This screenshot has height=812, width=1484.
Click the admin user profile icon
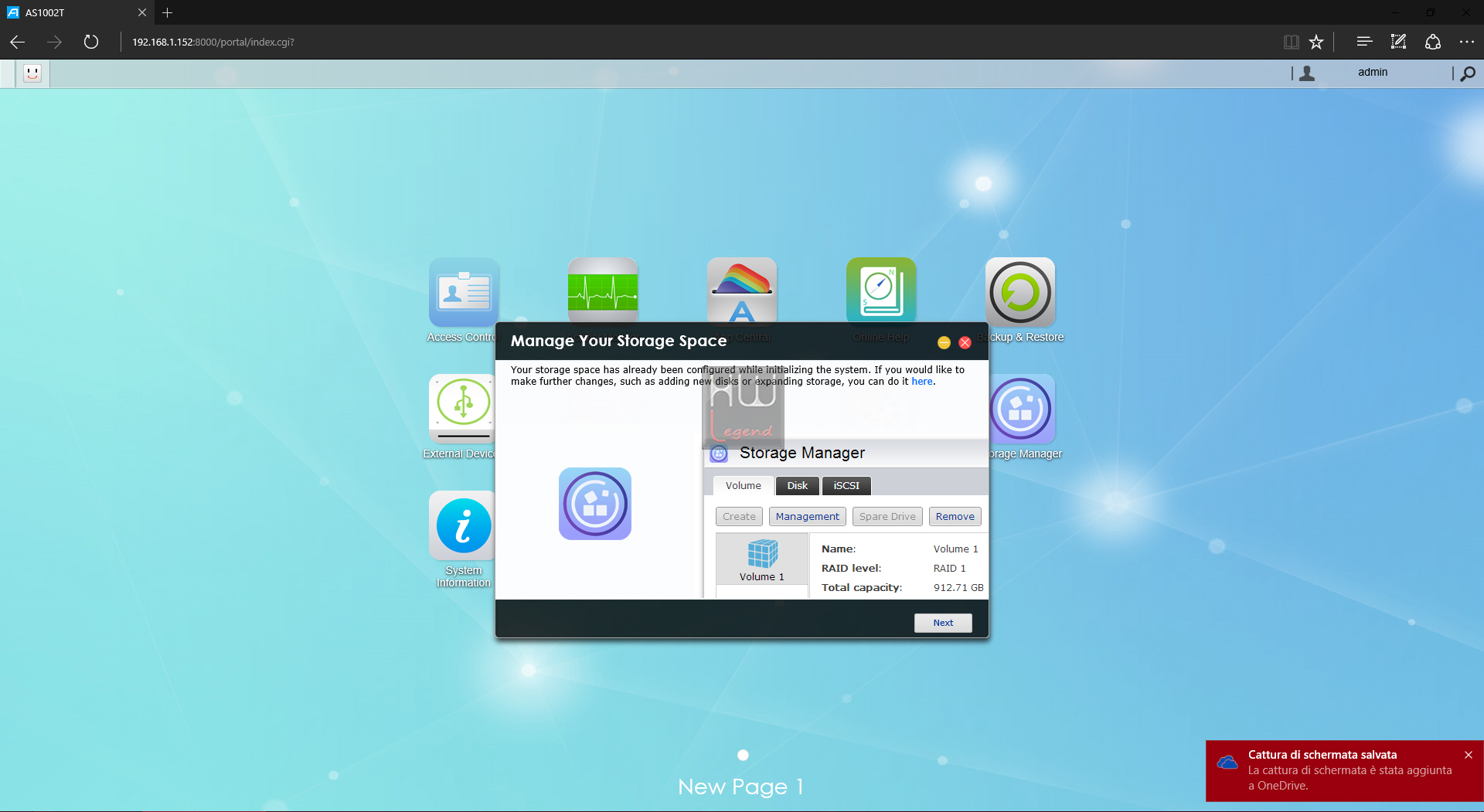(x=1307, y=73)
